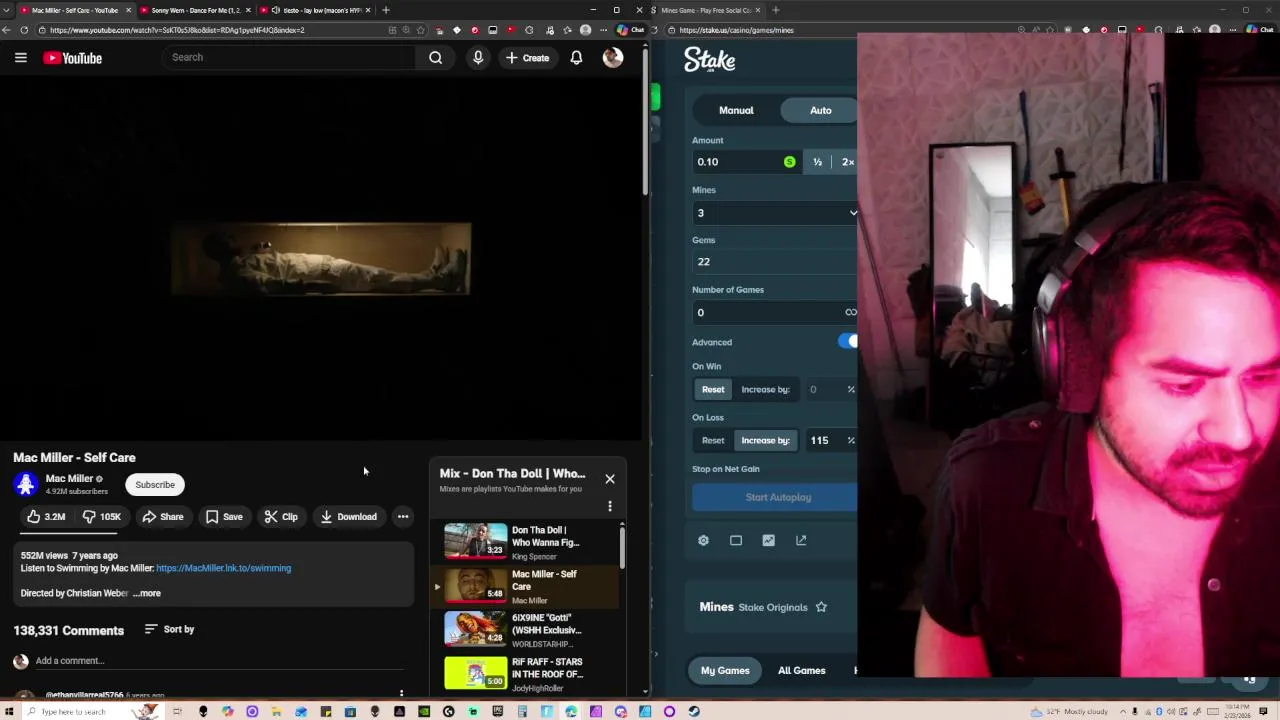Image resolution: width=1280 pixels, height=720 pixels.
Task: Select Manual betting mode
Action: click(x=736, y=110)
